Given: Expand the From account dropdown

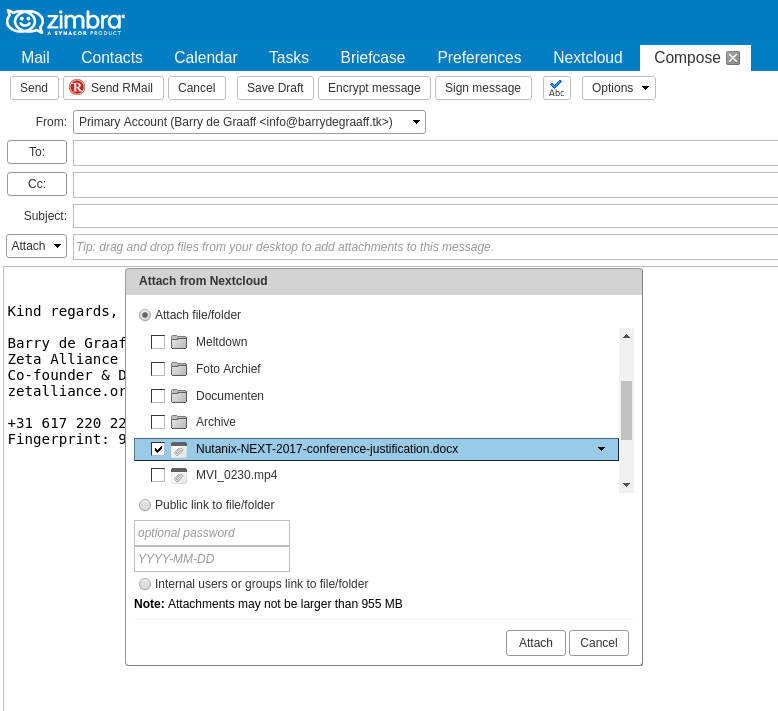Looking at the screenshot, I should (416, 122).
